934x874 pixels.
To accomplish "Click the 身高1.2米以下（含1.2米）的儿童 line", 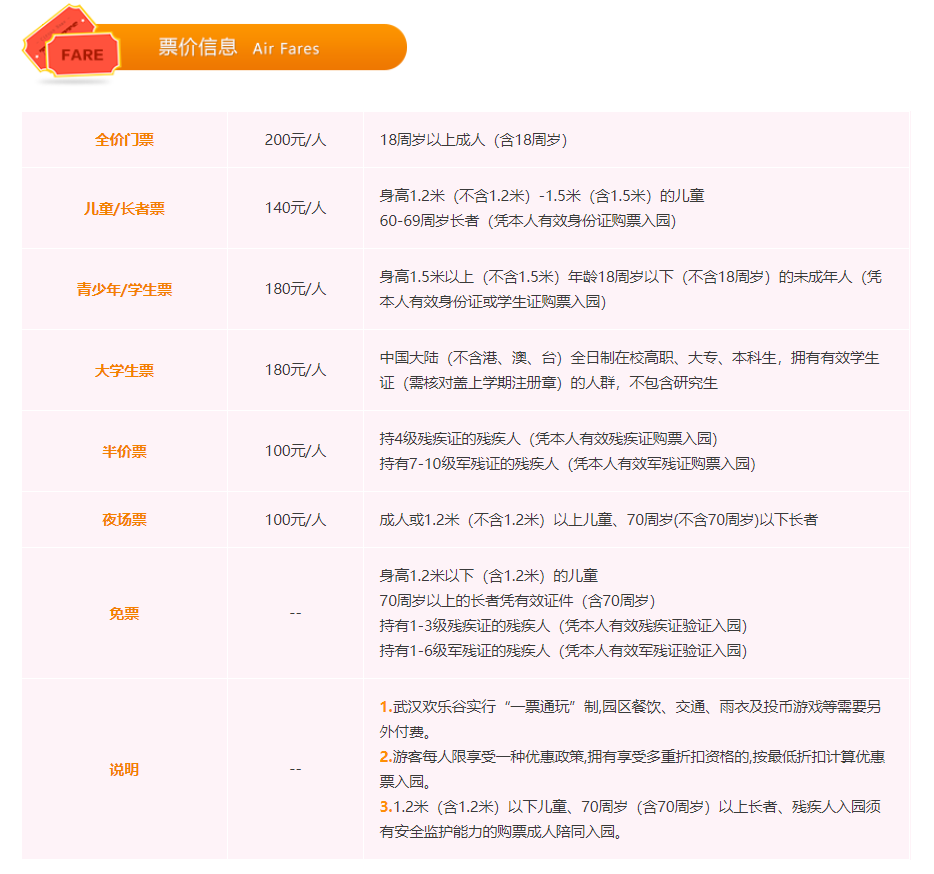I will [x=489, y=576].
